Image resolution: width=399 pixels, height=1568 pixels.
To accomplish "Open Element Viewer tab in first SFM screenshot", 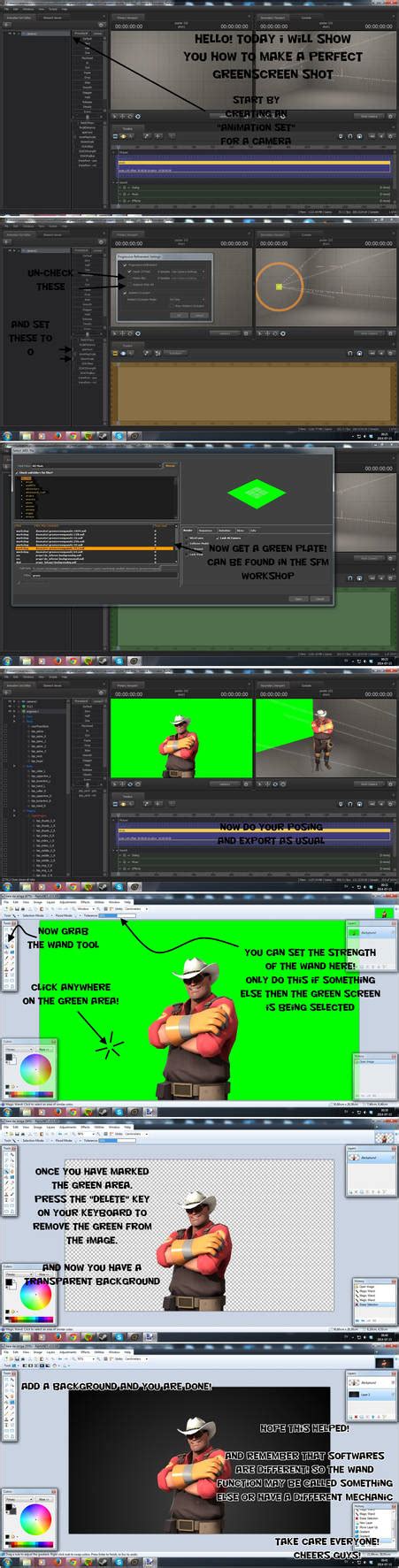I will pyautogui.click(x=51, y=17).
